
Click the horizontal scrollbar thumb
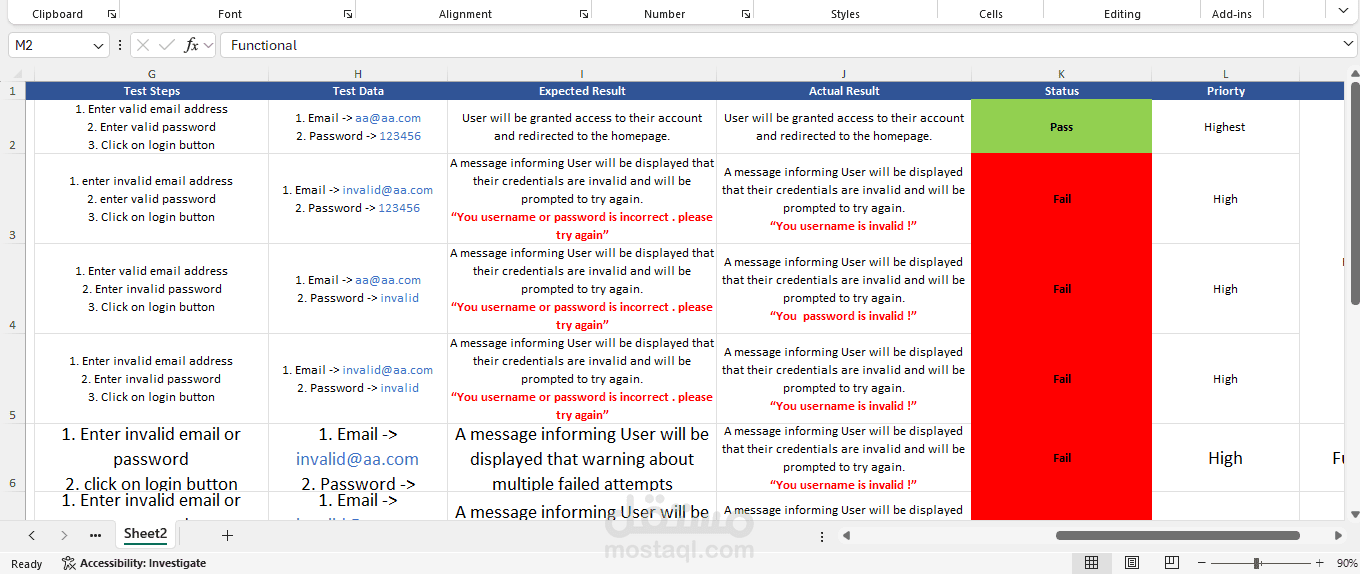pyautogui.click(x=1178, y=536)
